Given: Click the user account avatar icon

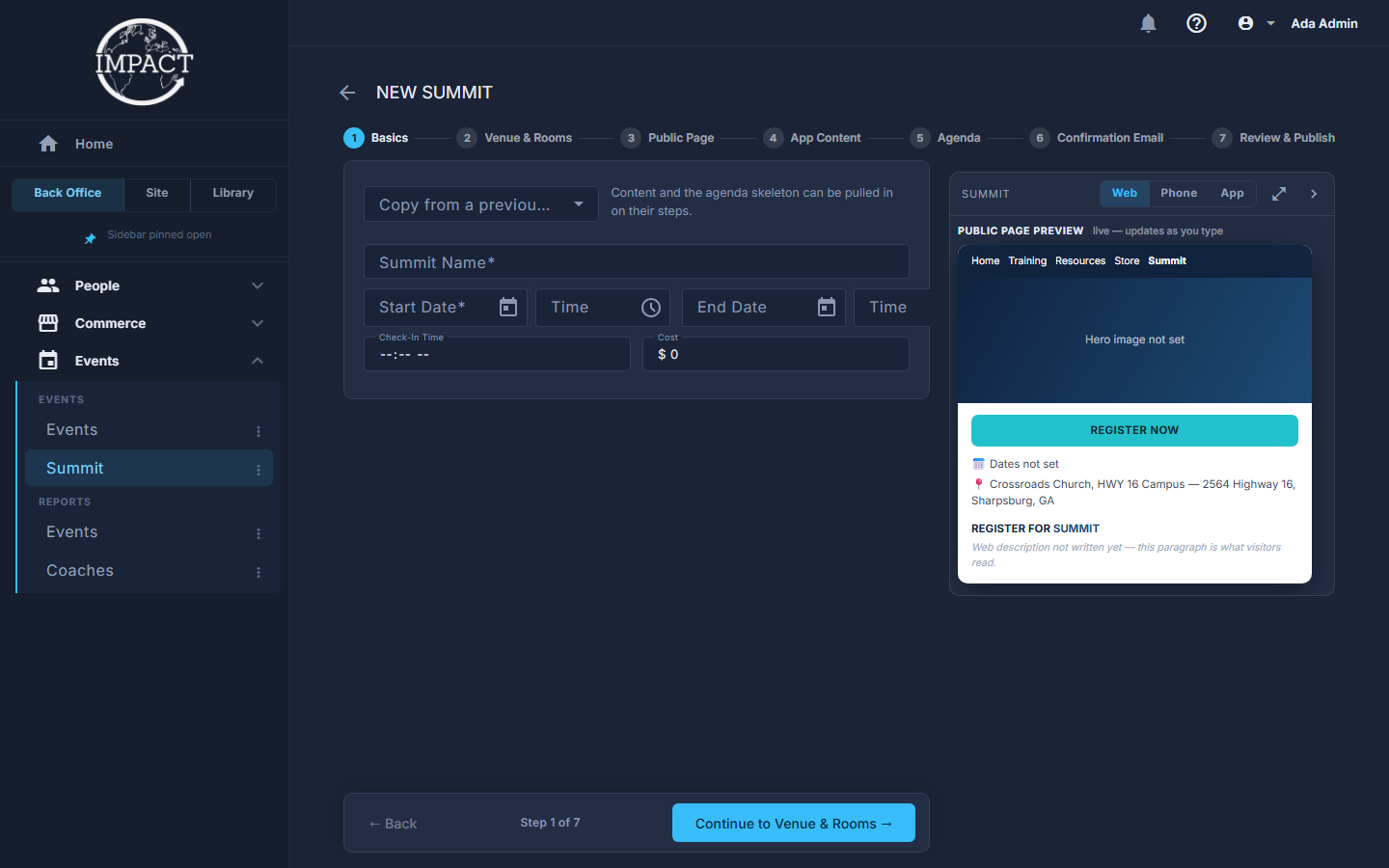Looking at the screenshot, I should click(1245, 23).
